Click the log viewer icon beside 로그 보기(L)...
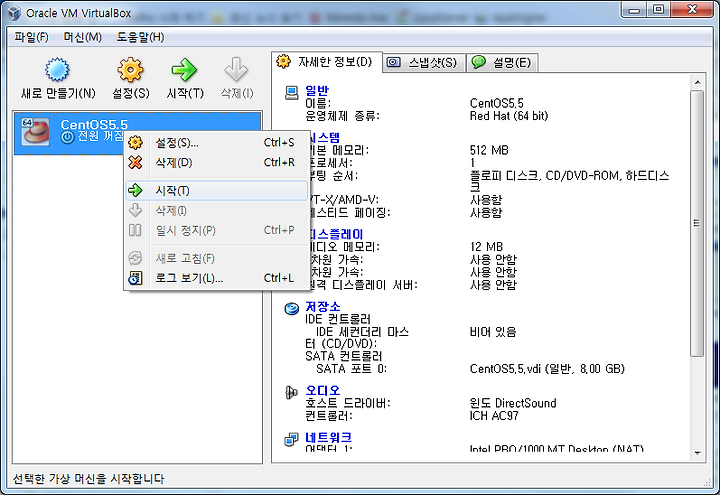Viewport: 720px width, 495px height. click(135, 278)
